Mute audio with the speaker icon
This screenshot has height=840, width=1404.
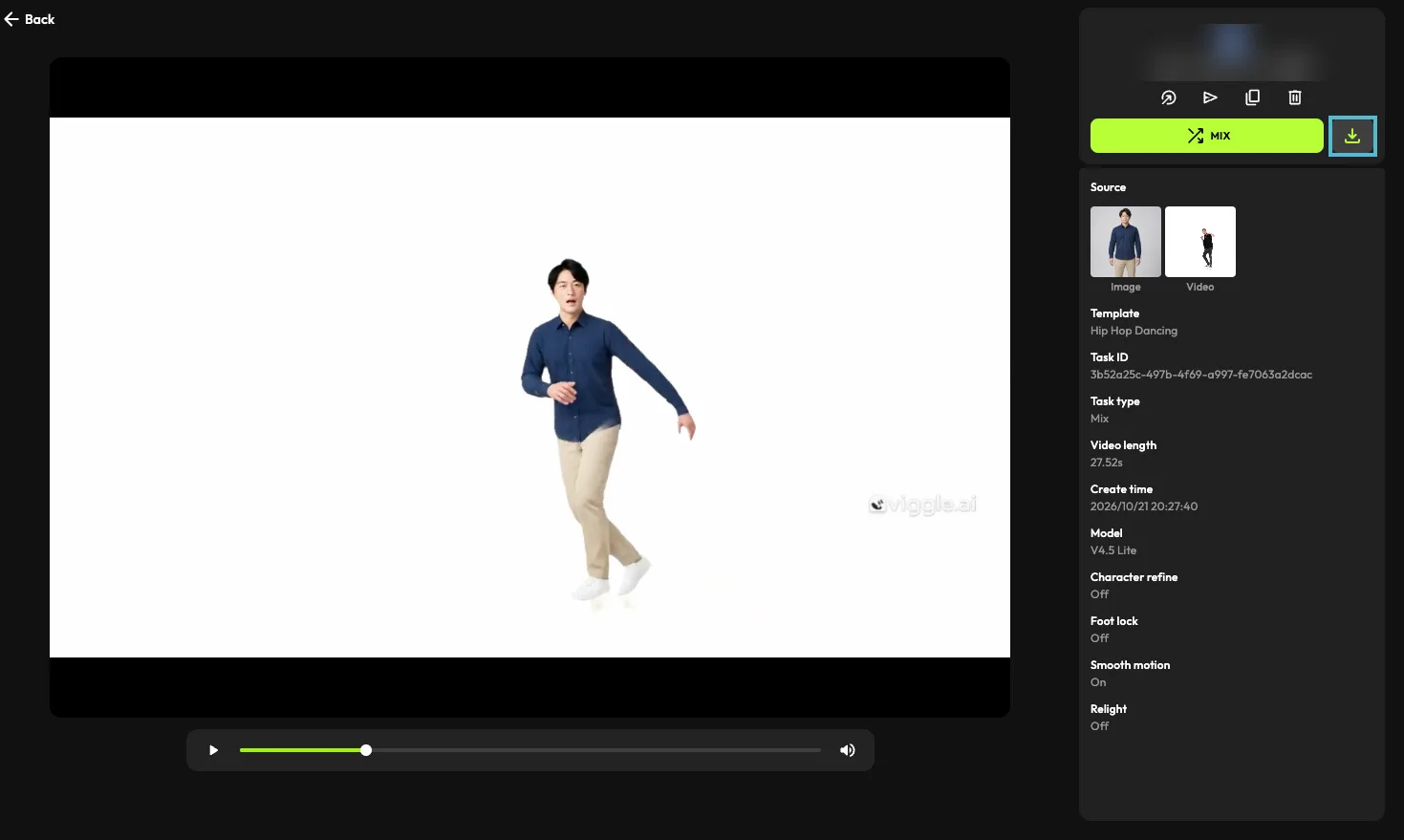(x=847, y=750)
